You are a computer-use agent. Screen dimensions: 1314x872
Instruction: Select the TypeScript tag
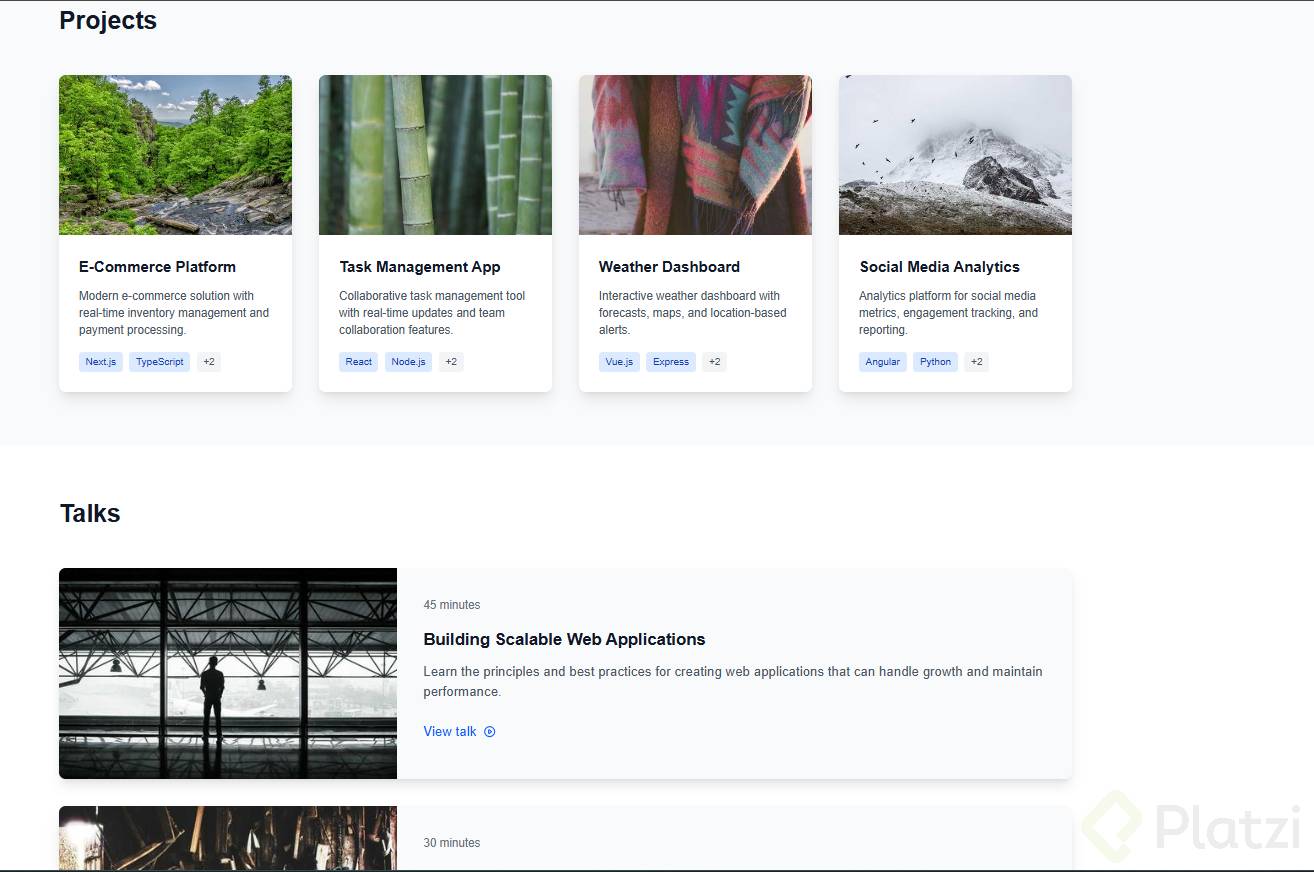[159, 362]
